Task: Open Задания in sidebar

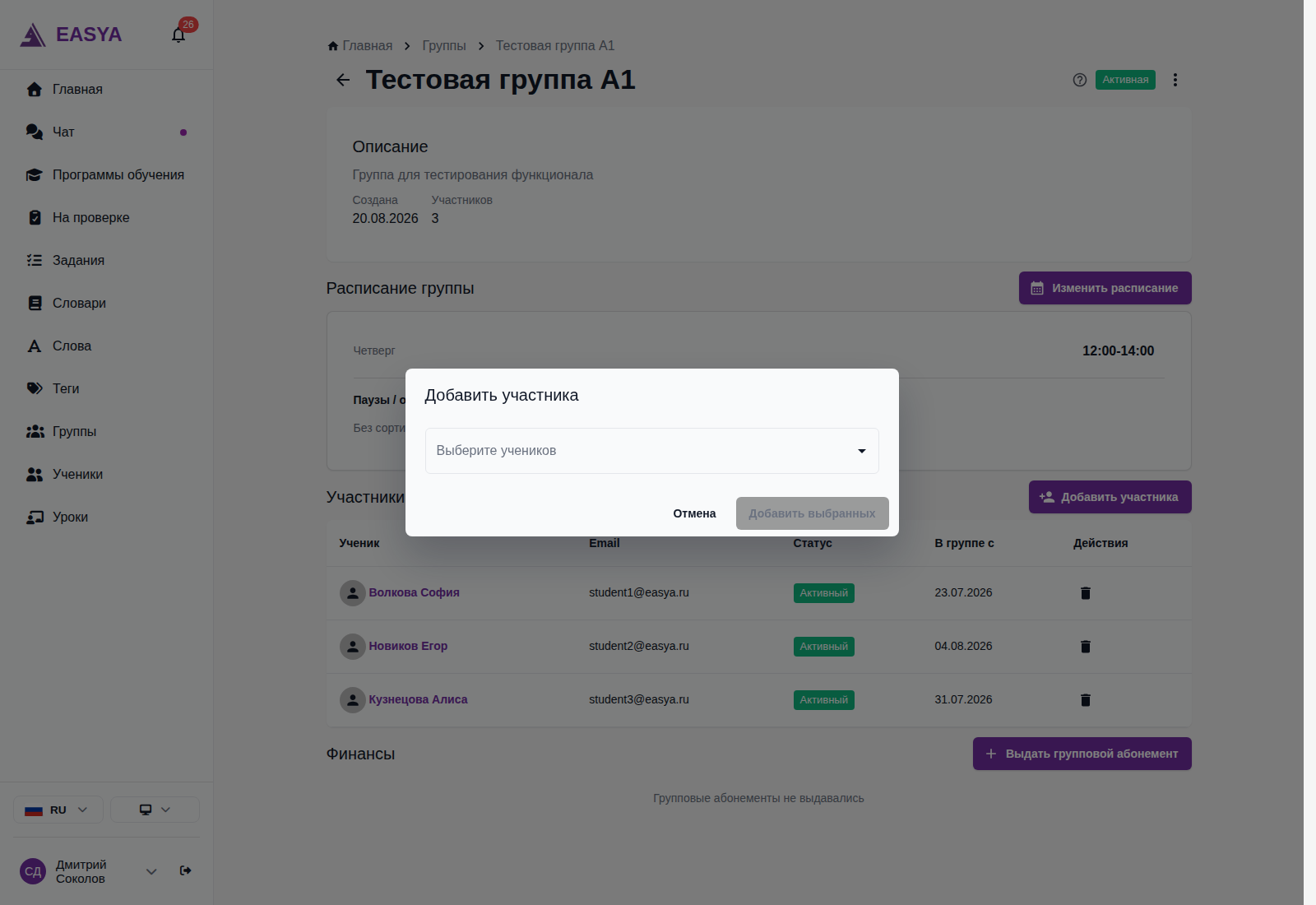Action: tap(106, 261)
